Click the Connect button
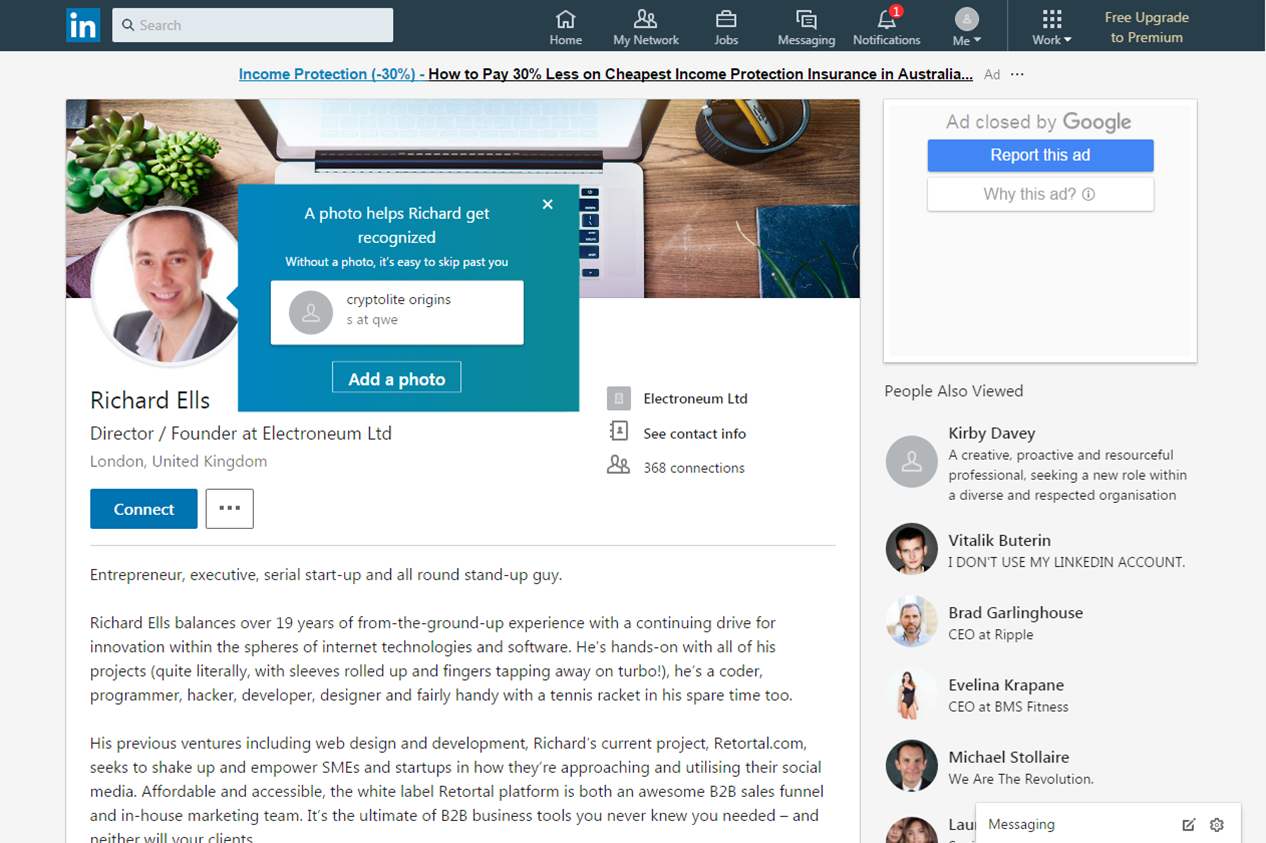1266x843 pixels. [144, 509]
